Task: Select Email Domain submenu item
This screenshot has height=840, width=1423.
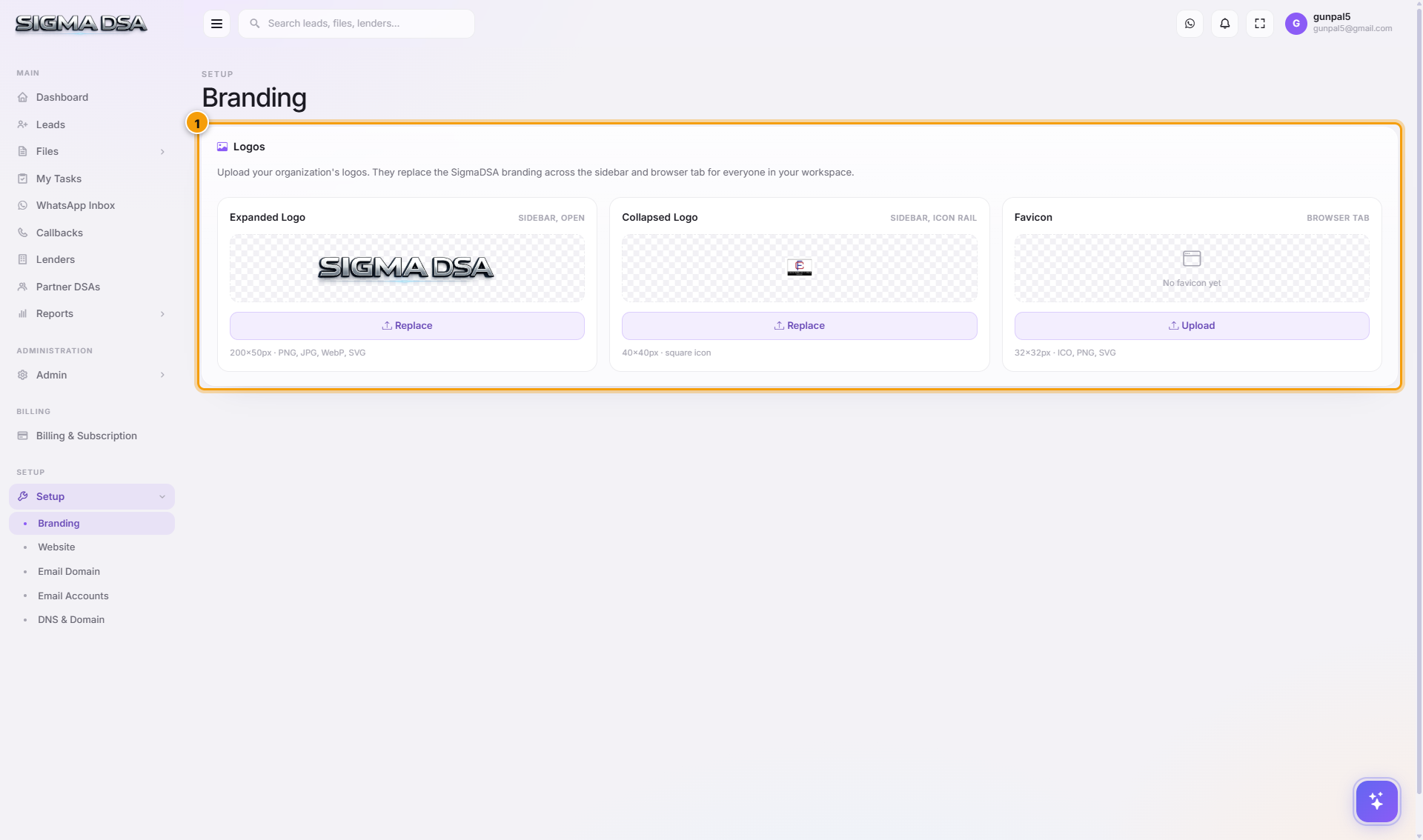Action: click(92, 571)
